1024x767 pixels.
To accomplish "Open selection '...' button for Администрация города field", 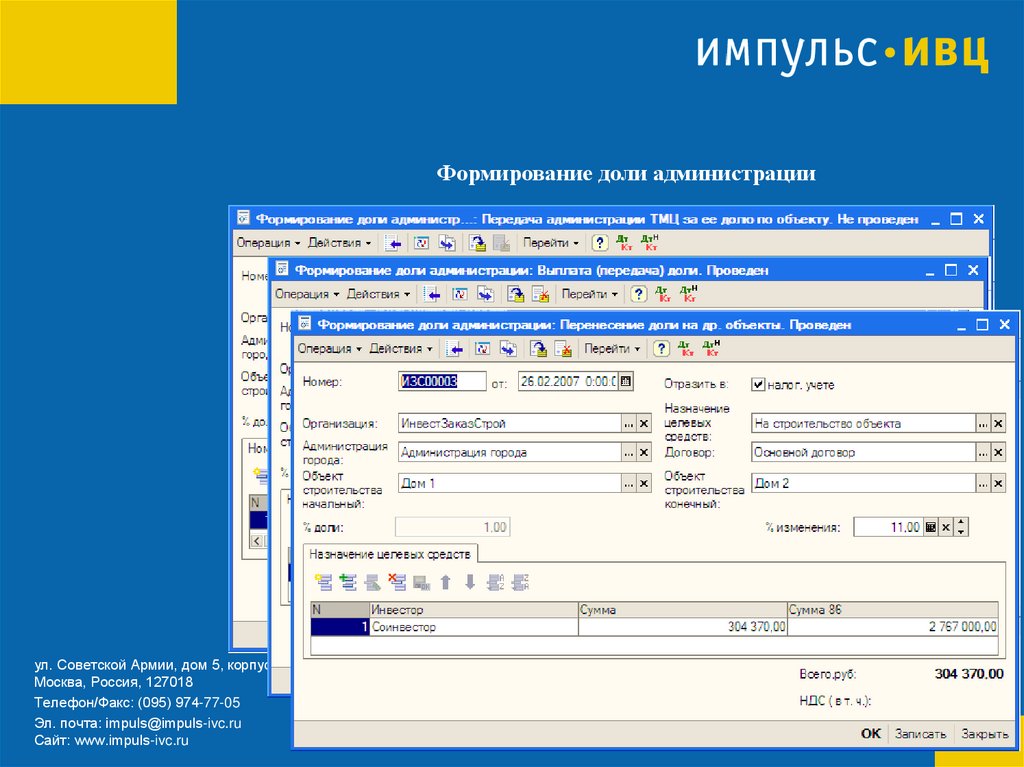I will [628, 452].
